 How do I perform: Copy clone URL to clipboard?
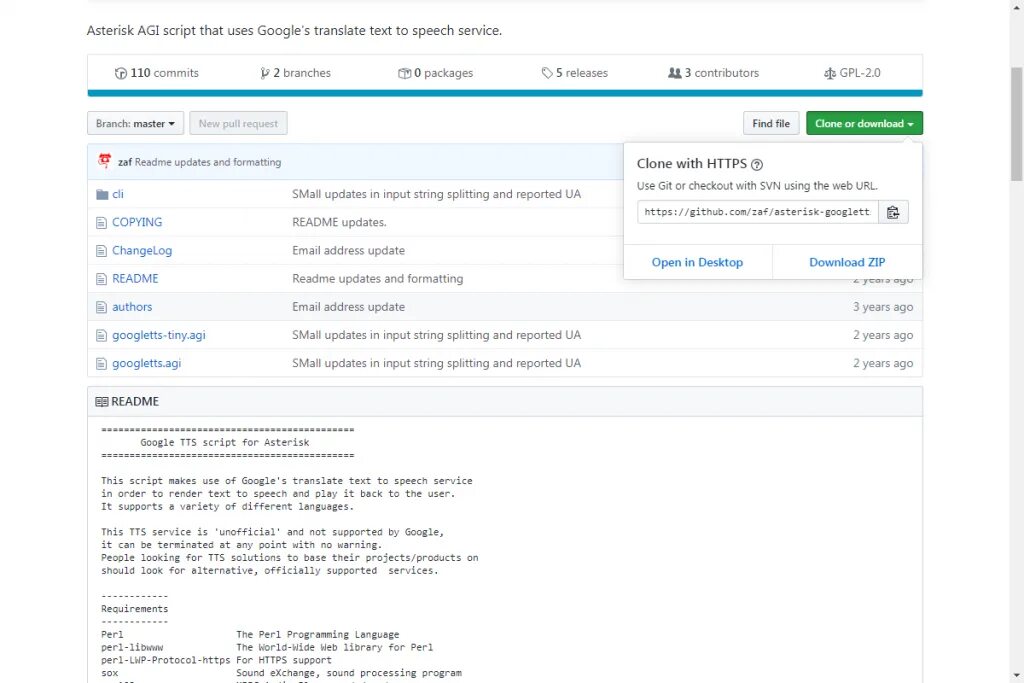click(893, 212)
